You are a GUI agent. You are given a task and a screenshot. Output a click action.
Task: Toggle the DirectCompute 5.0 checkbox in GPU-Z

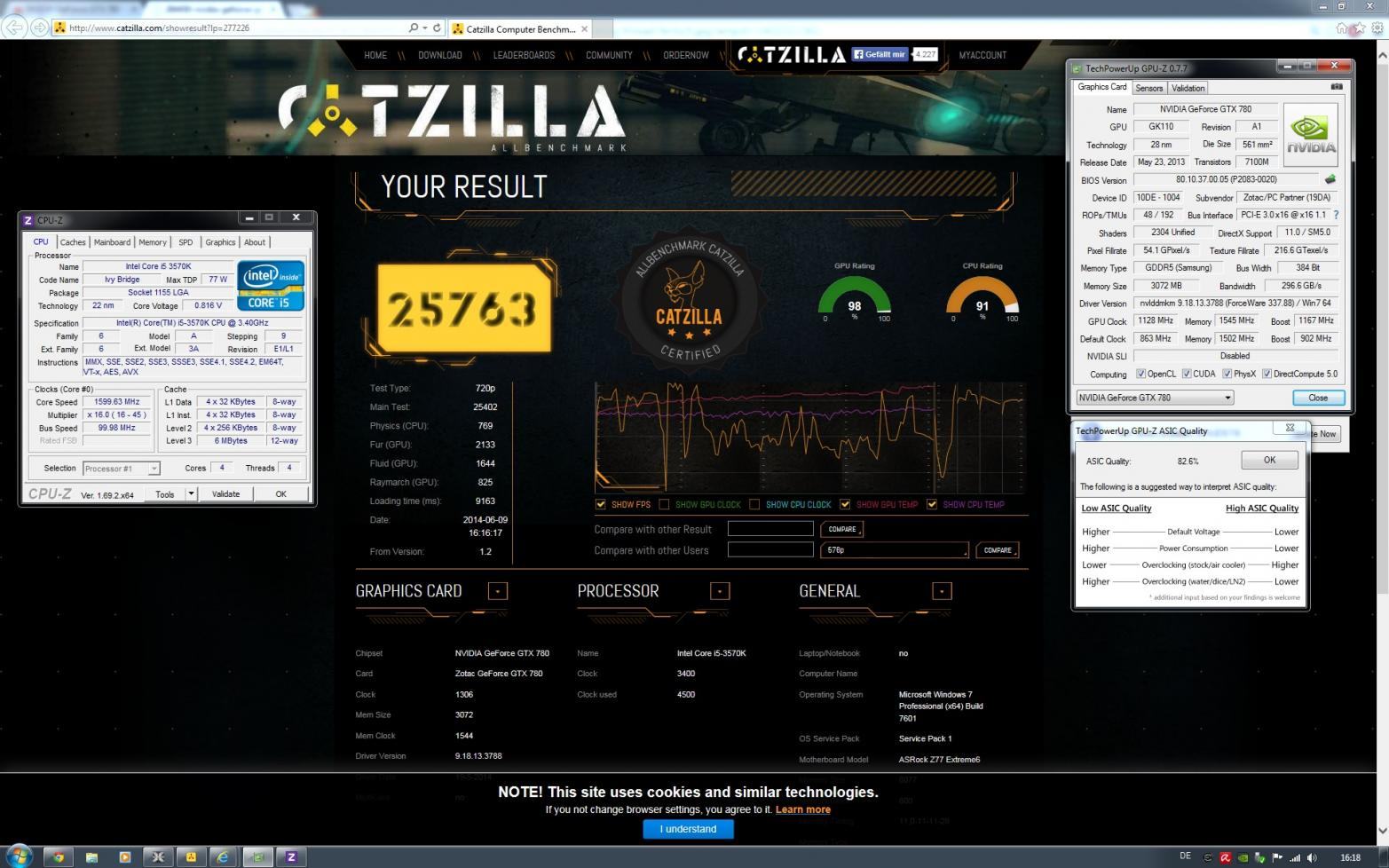click(x=1267, y=374)
